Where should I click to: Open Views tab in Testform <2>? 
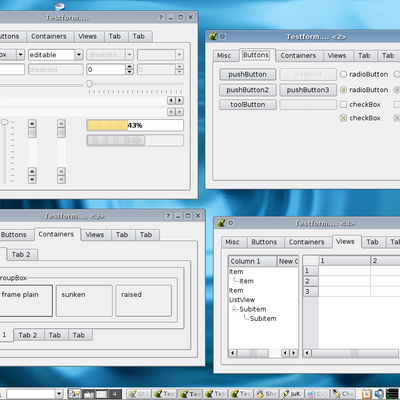click(337, 56)
